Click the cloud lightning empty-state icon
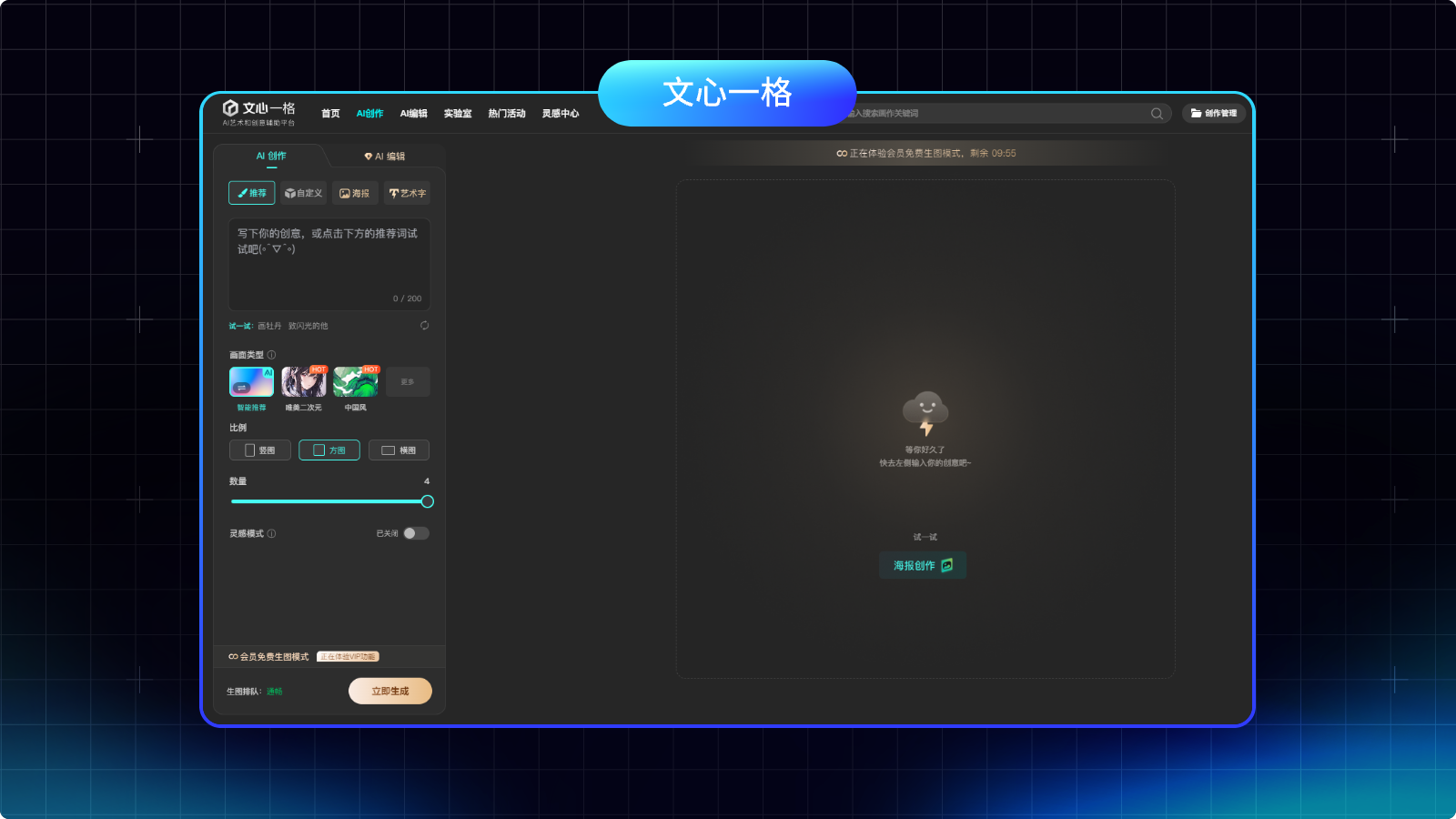The width and height of the screenshot is (1456, 819). coord(925,414)
